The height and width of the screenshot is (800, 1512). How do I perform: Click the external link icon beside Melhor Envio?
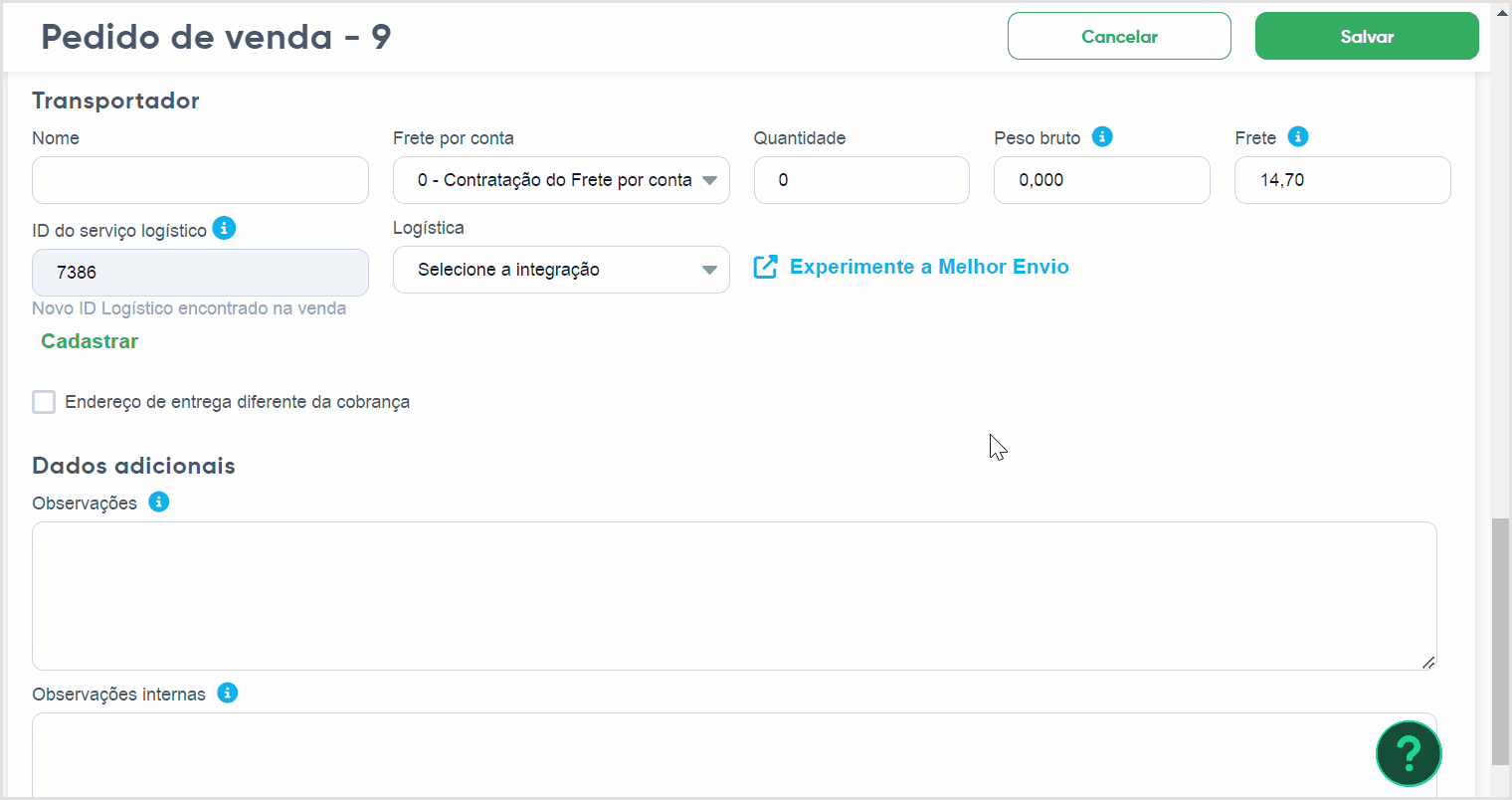coord(765,267)
